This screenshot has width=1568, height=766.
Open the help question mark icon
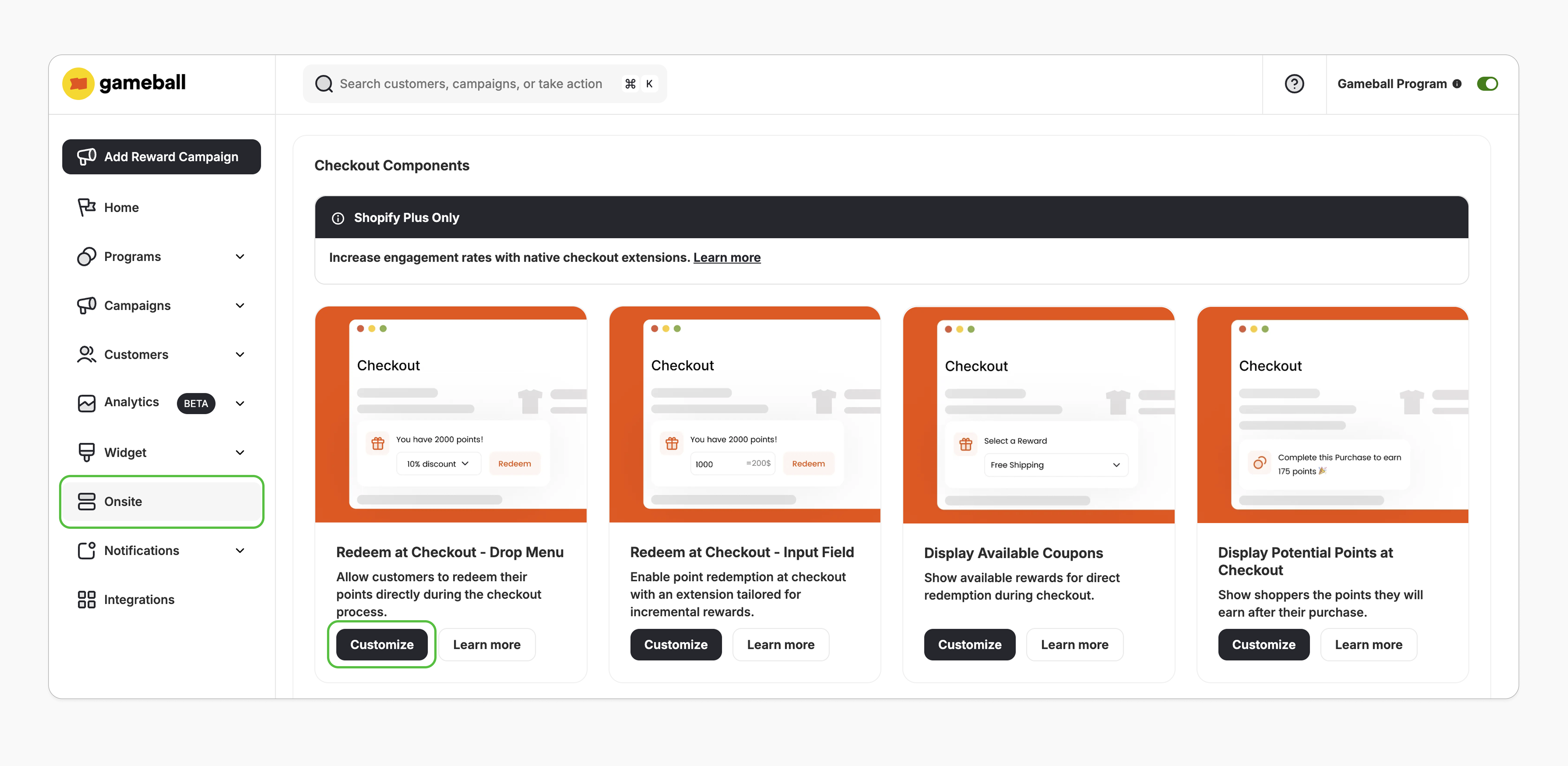(x=1294, y=83)
